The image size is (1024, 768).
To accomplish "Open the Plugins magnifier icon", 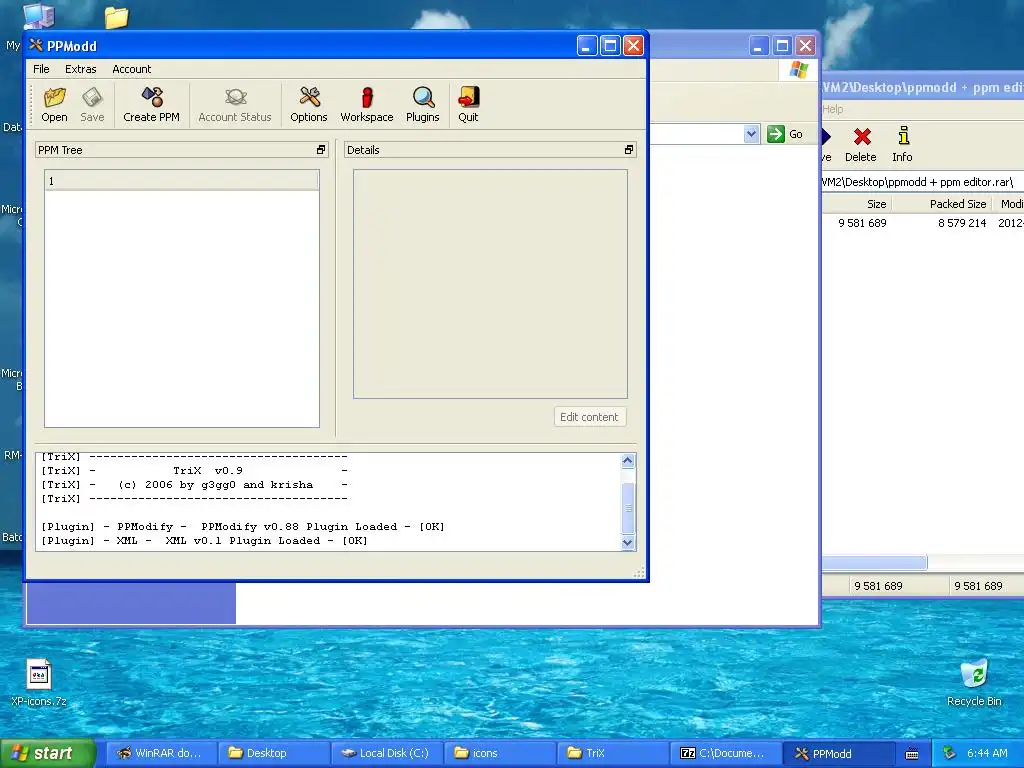I will pos(423,104).
